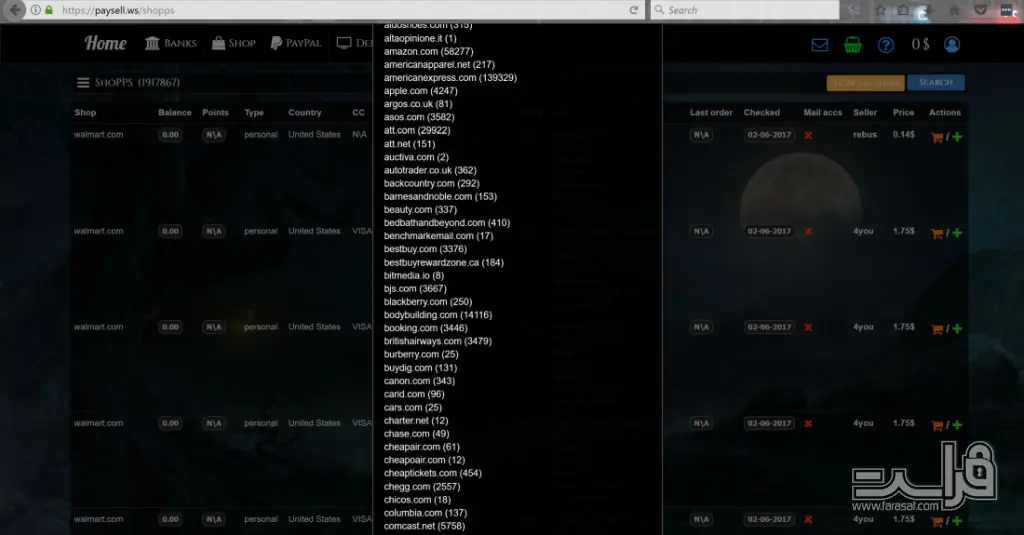This screenshot has height=535, width=1024.
Task: Click the Last order column header
Action: (x=711, y=112)
